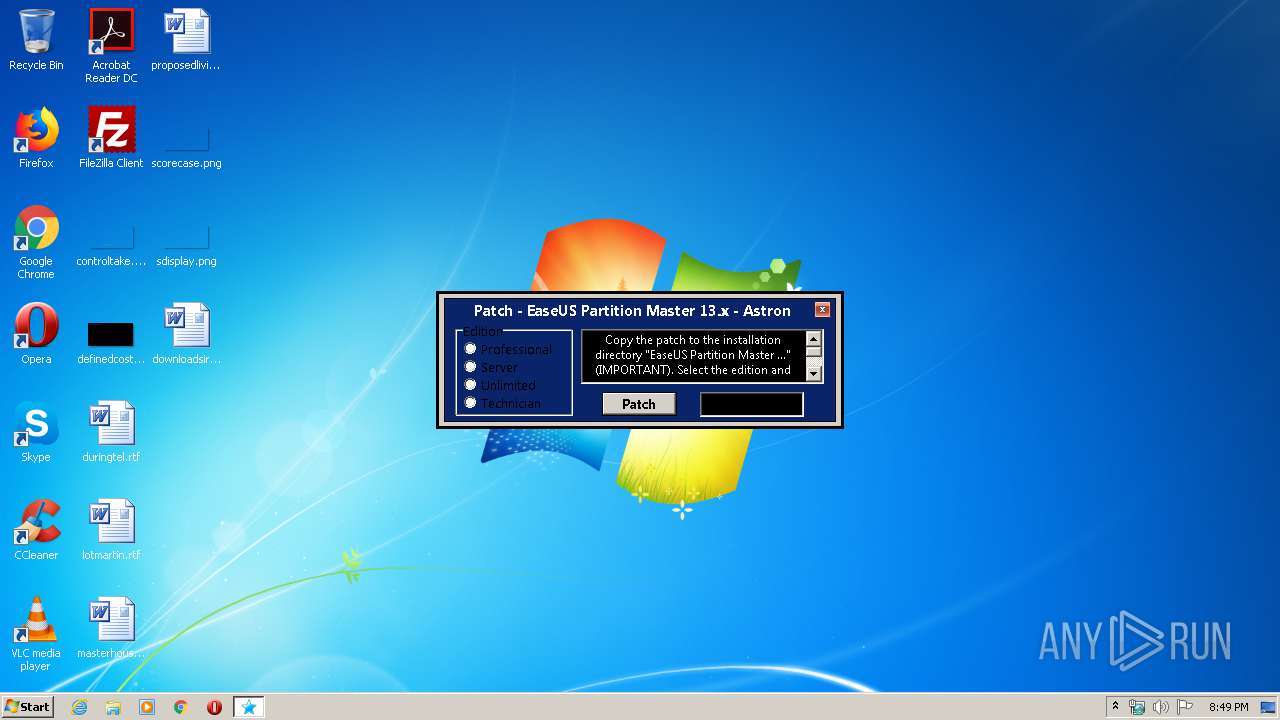Launch the Google Chrome desktop shortcut
The image size is (1280, 720).
[x=36, y=242]
